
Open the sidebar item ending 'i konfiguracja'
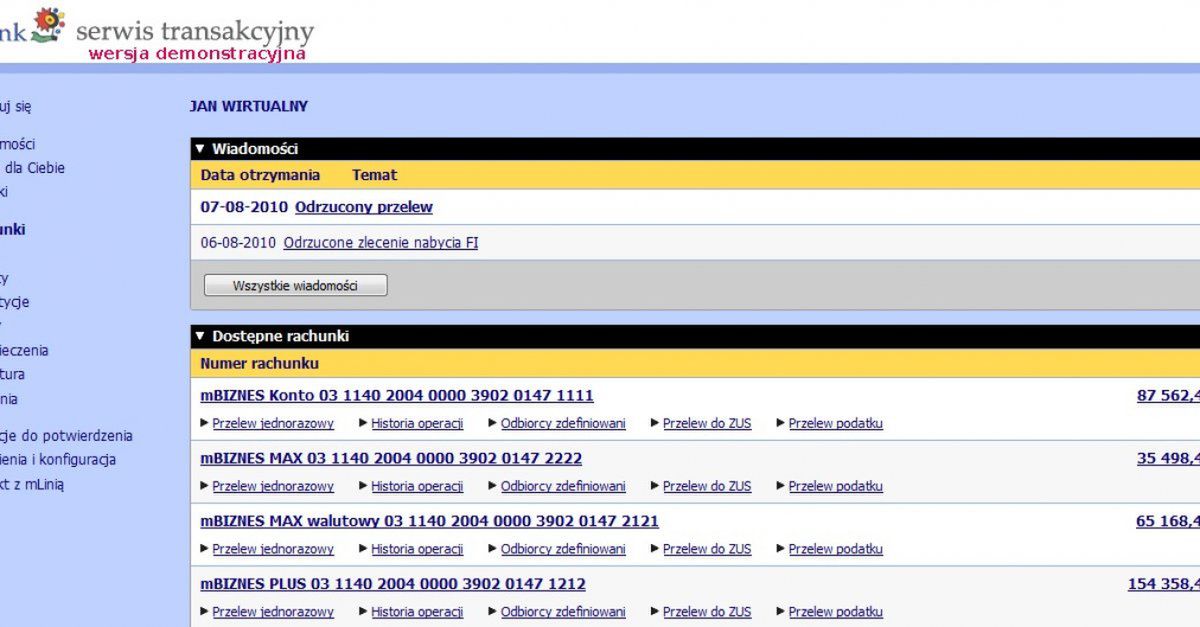(x=58, y=460)
